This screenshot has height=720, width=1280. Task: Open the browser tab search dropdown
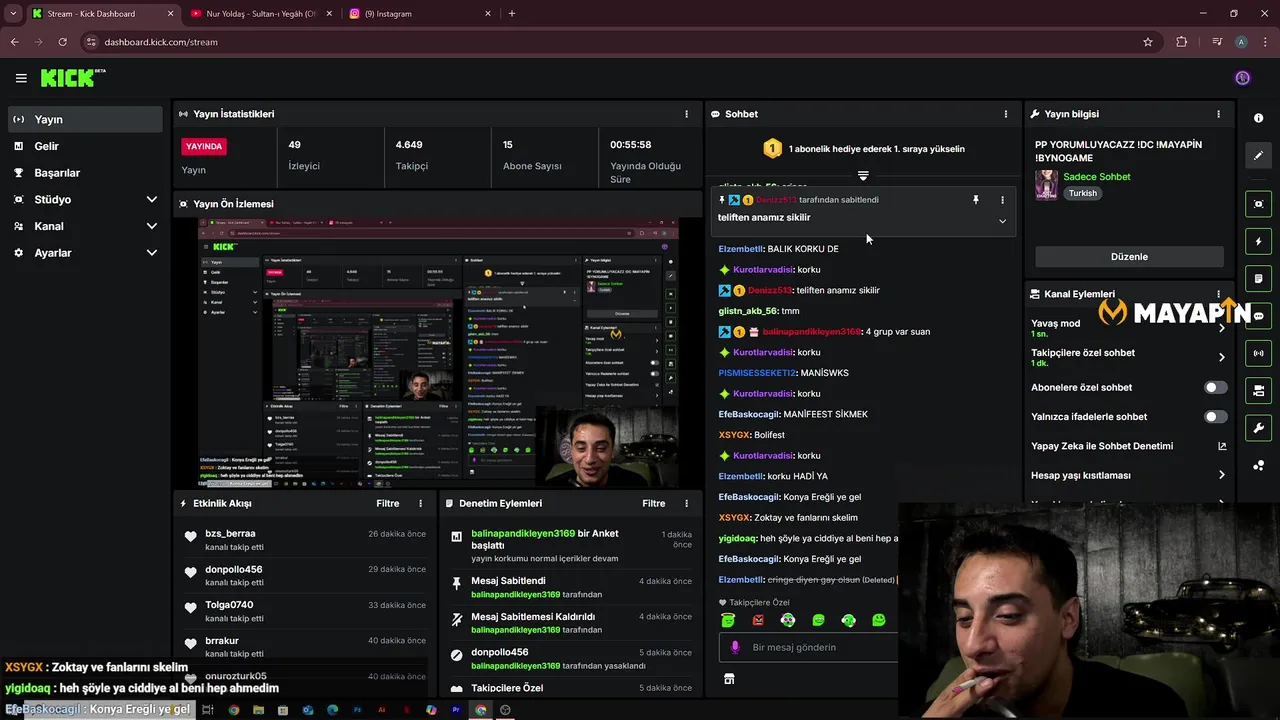point(13,14)
